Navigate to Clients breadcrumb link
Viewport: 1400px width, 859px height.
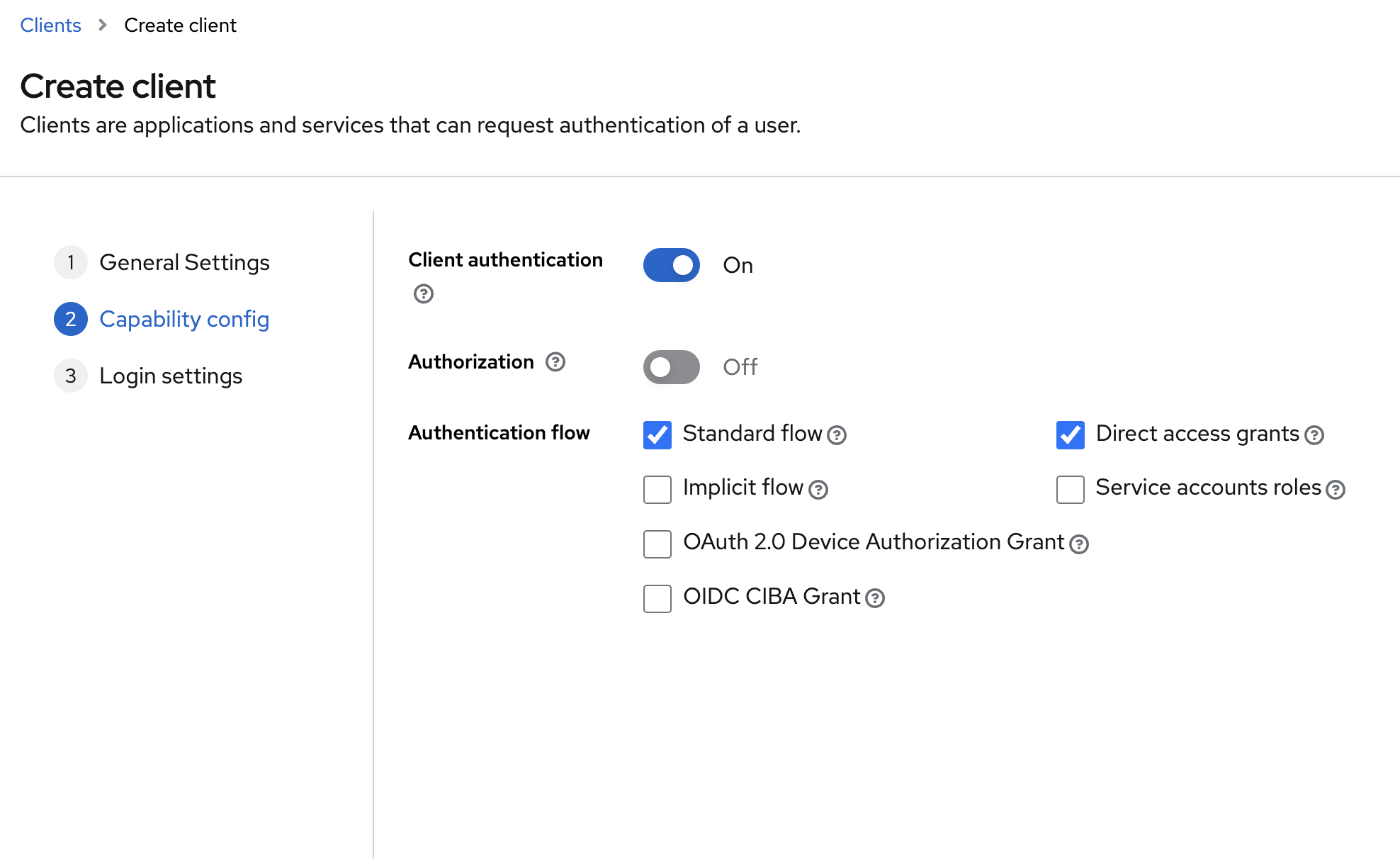point(50,26)
